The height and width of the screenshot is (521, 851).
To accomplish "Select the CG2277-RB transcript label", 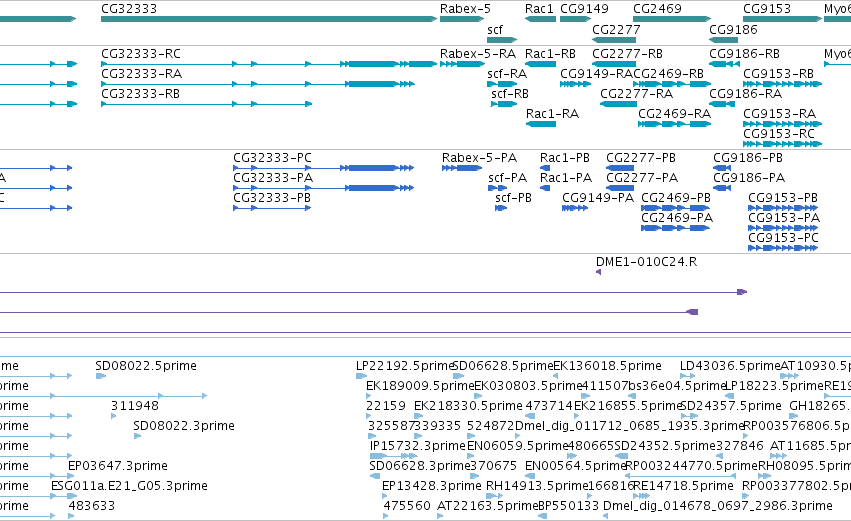I will click(x=627, y=54).
